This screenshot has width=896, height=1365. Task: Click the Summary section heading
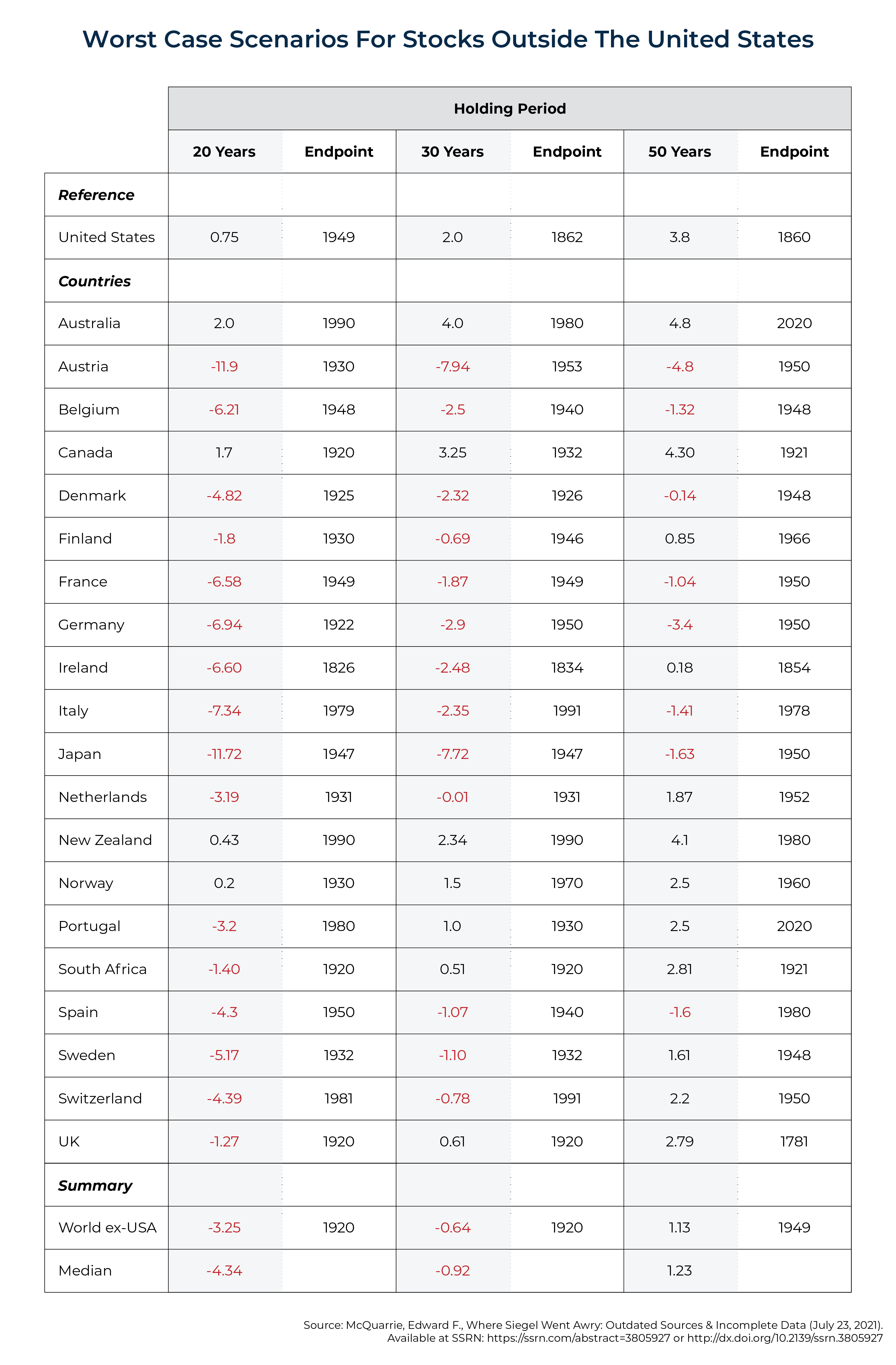click(x=95, y=1185)
